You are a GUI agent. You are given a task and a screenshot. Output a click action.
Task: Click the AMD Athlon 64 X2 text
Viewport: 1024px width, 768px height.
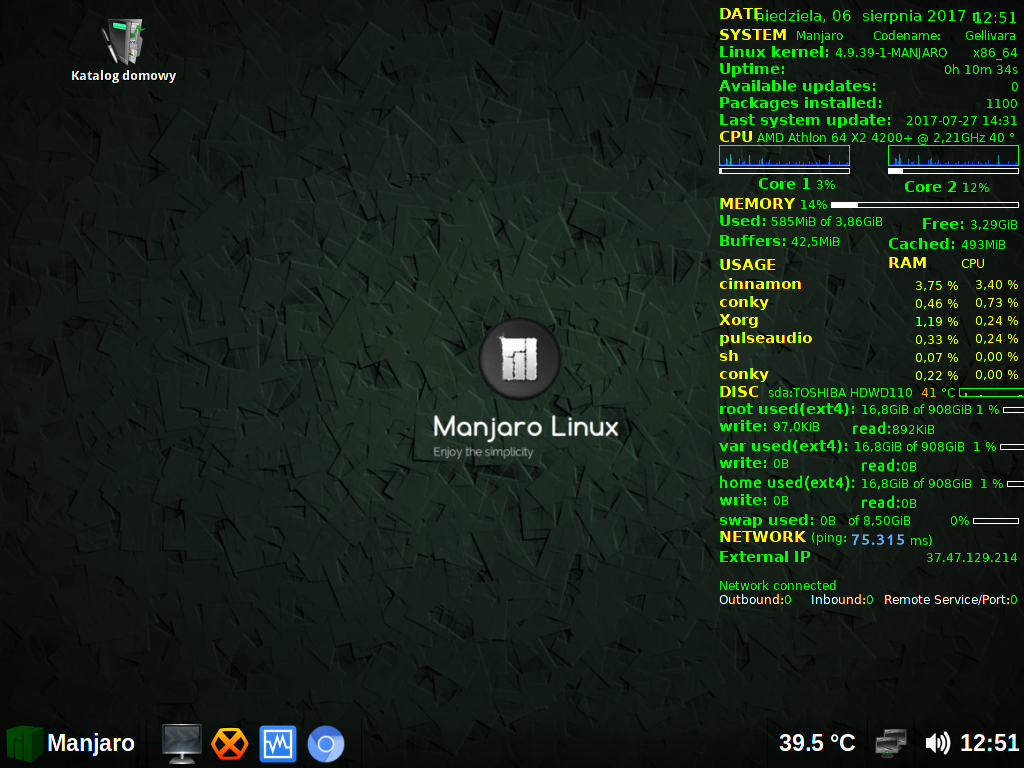pyautogui.click(x=835, y=138)
